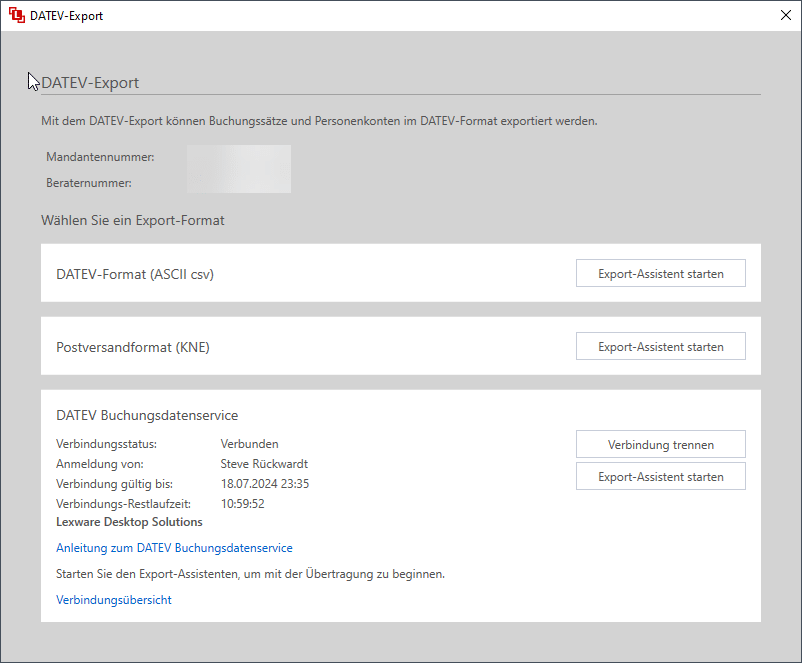The width and height of the screenshot is (802, 663).
Task: Click the Verbindung gültig bis label
Action: (x=115, y=483)
